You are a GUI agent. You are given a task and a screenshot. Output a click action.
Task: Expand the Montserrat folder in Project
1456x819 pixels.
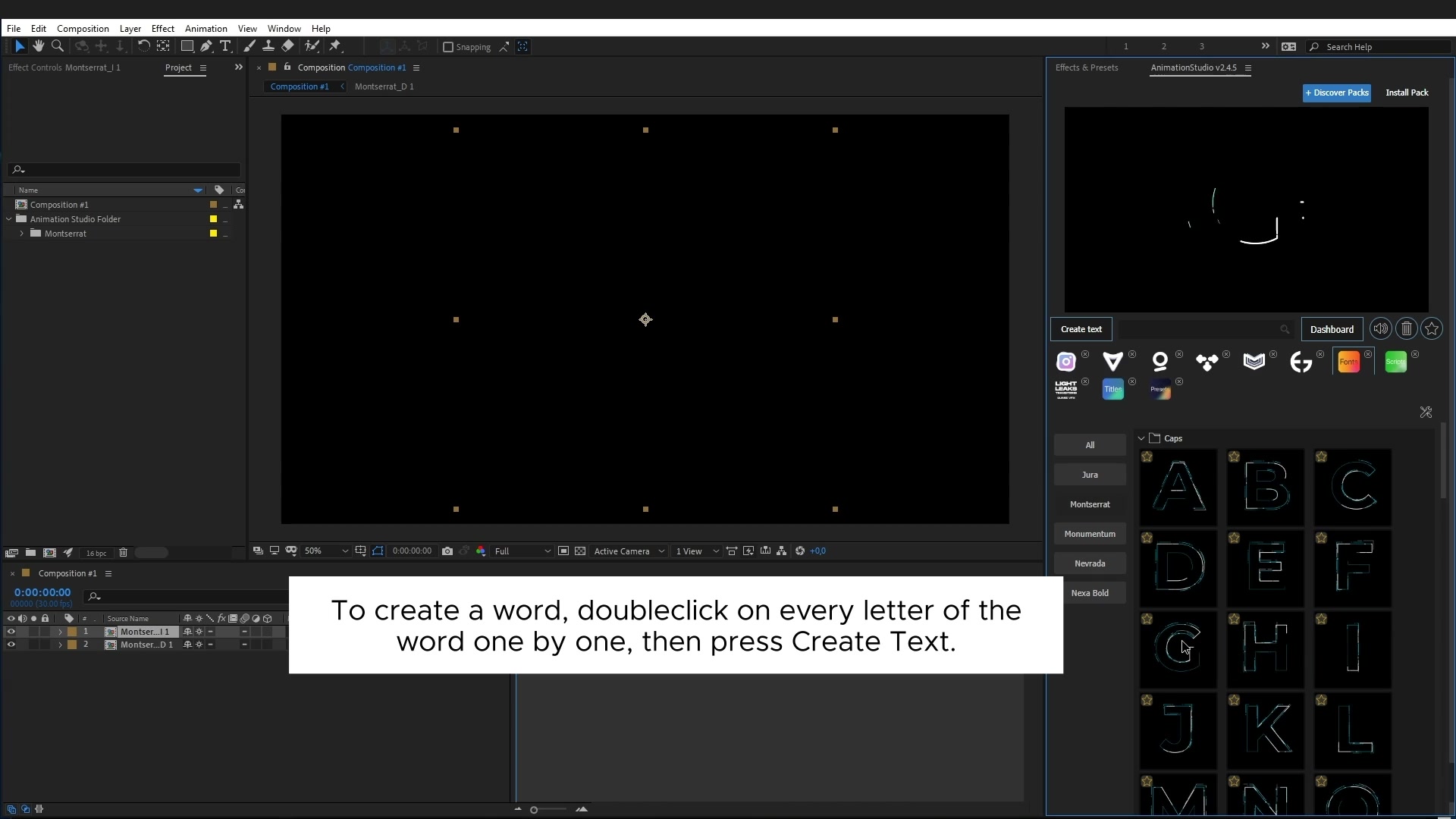click(x=22, y=234)
